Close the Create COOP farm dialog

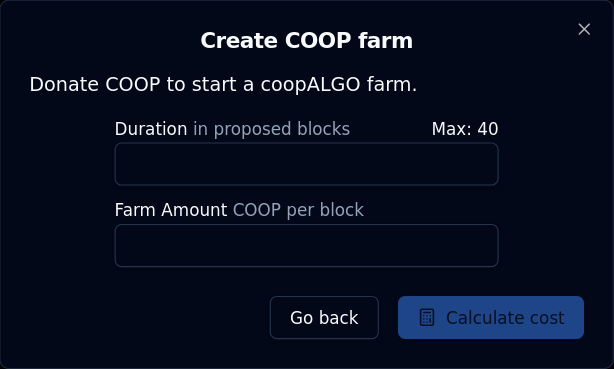[584, 29]
